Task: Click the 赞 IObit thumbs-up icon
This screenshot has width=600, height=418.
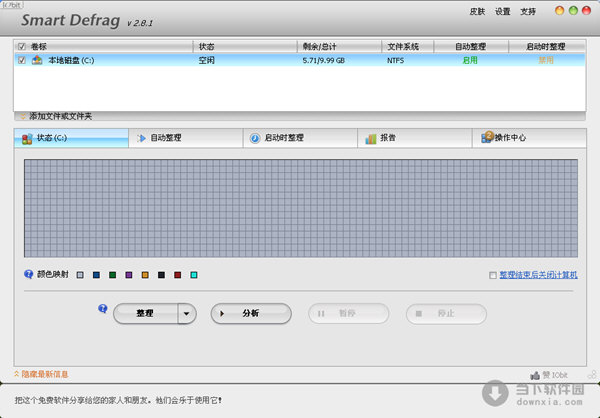Action: [535, 375]
